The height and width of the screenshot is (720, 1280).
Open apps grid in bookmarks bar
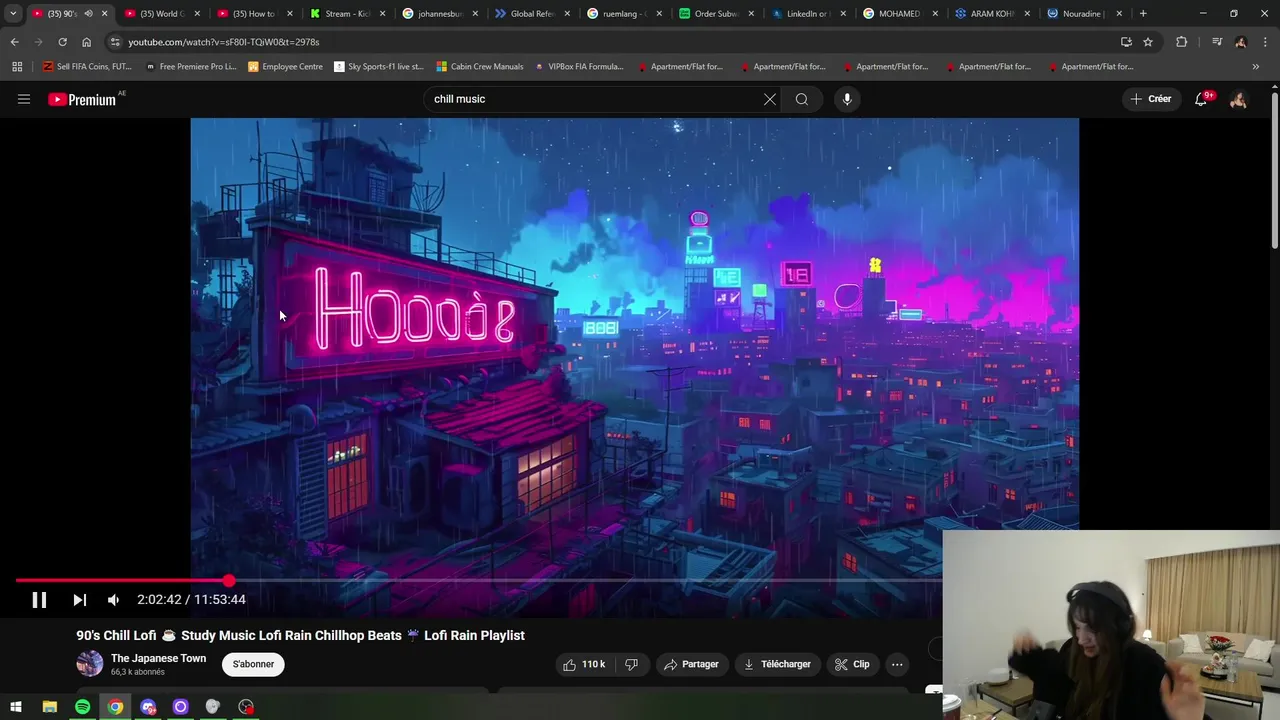[x=17, y=67]
